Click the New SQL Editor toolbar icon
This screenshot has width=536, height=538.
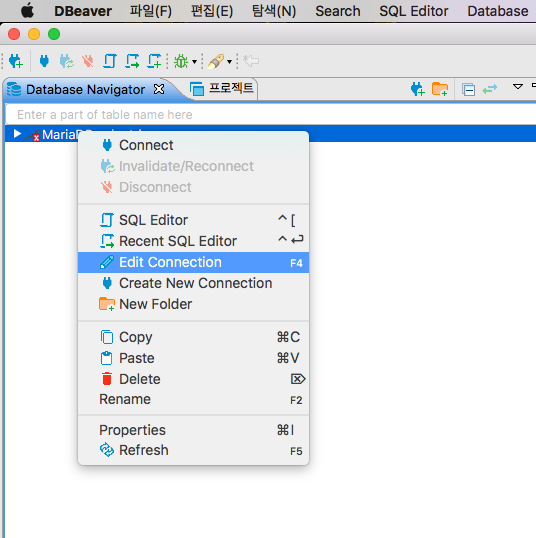tap(154, 61)
